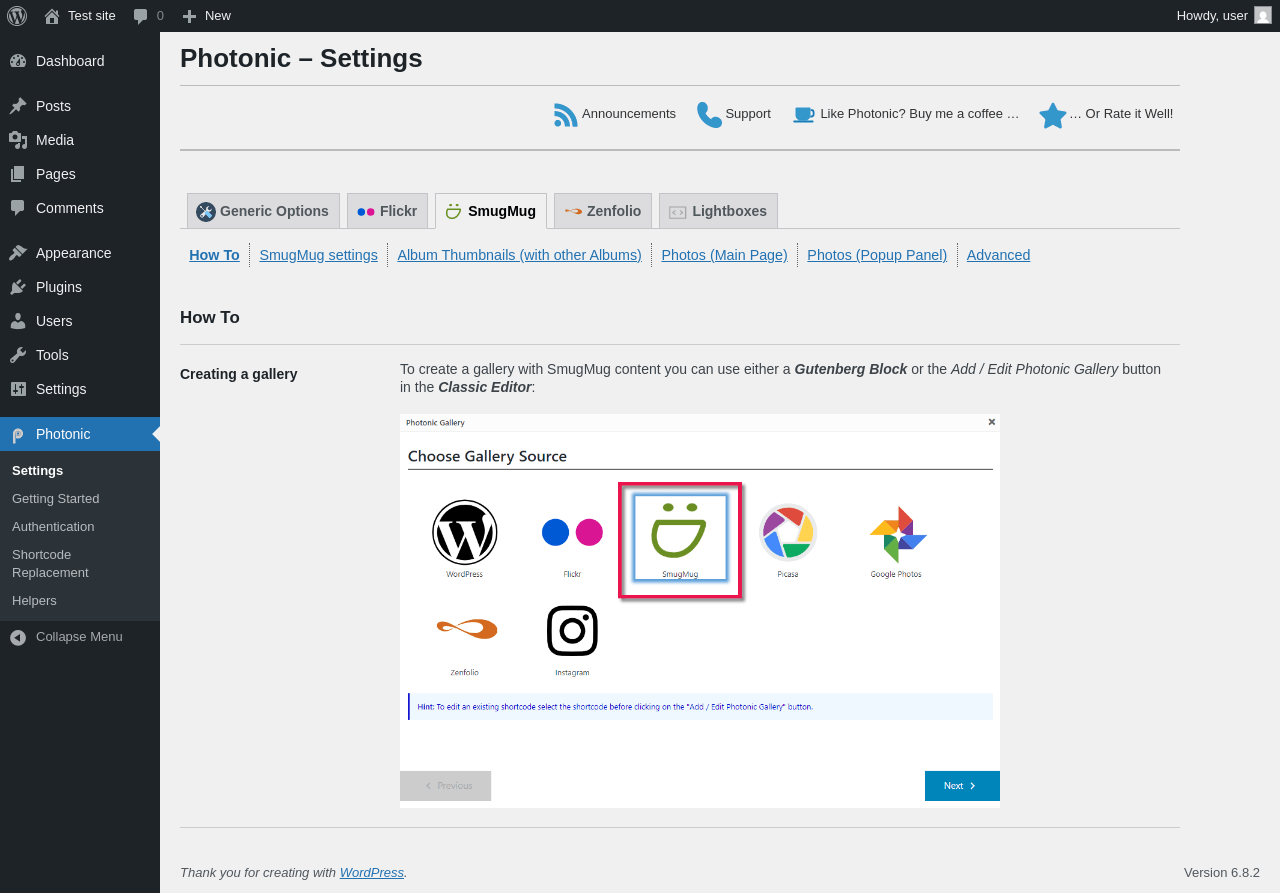Click Like Photonic? Buy me a coffee
Screen dimensions: 1280x893
(920, 114)
